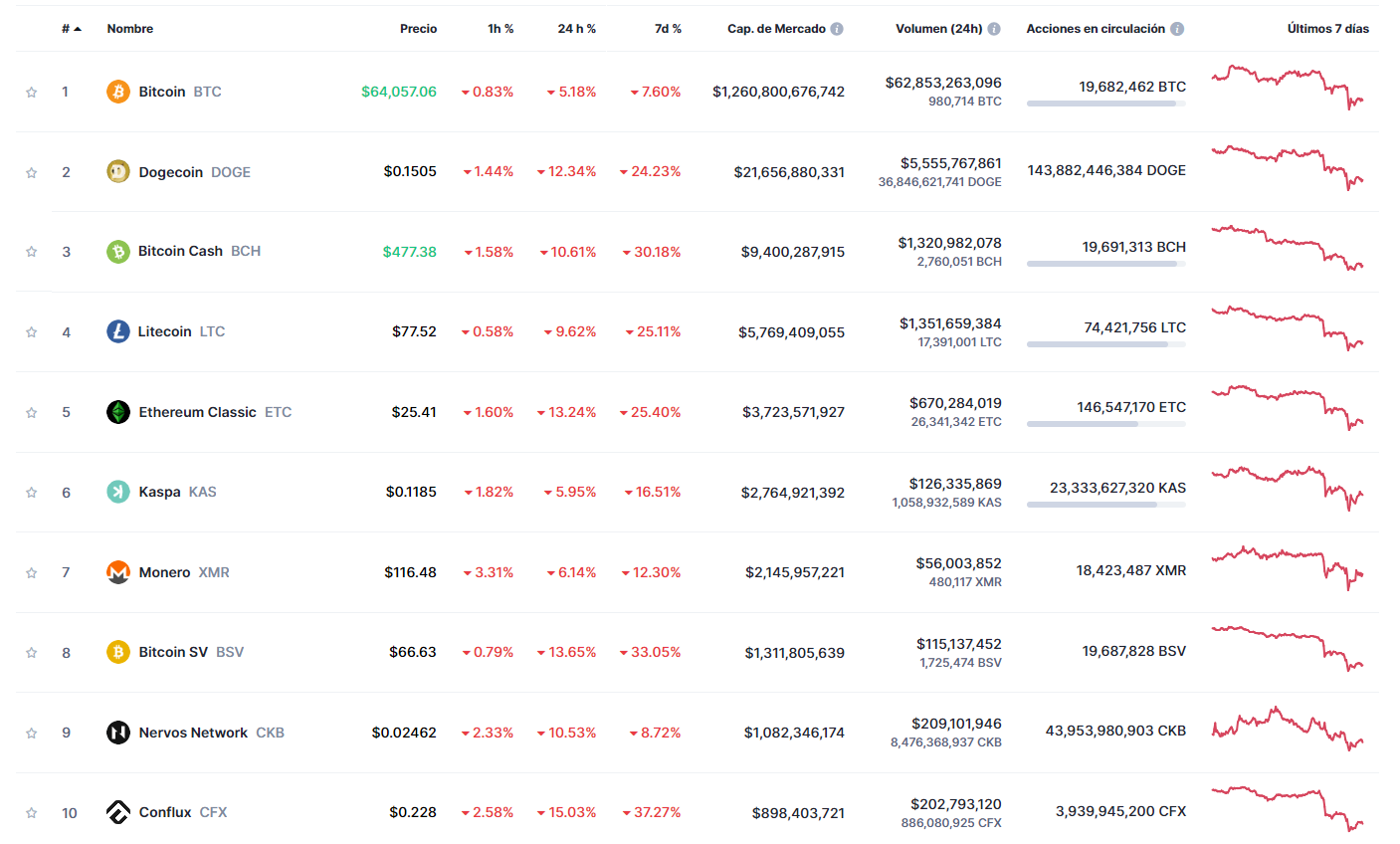Click Bitcoin Cash's circulating supply bar

(1106, 264)
